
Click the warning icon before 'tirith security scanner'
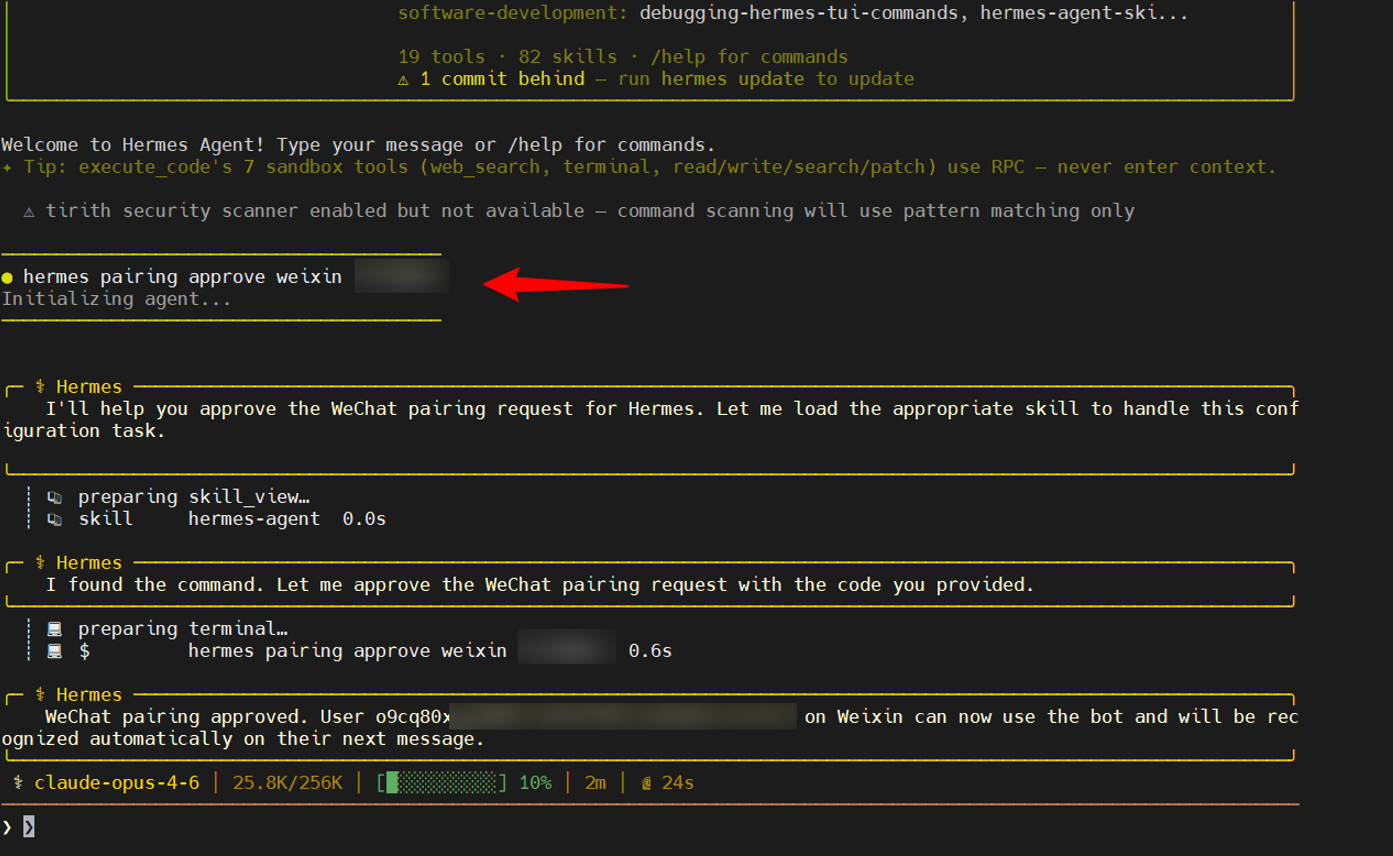click(x=29, y=211)
